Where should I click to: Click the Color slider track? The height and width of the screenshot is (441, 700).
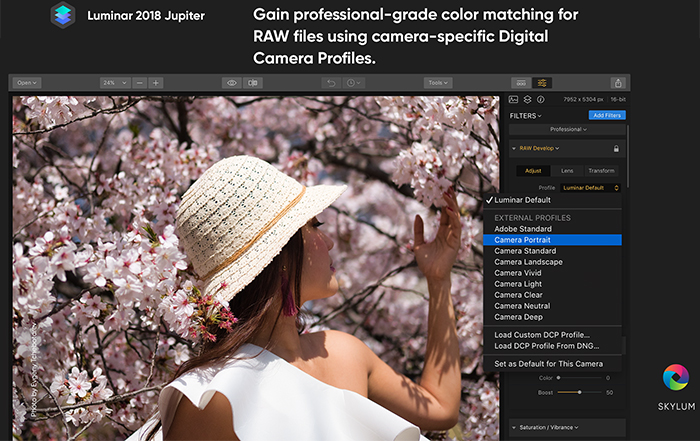click(579, 378)
